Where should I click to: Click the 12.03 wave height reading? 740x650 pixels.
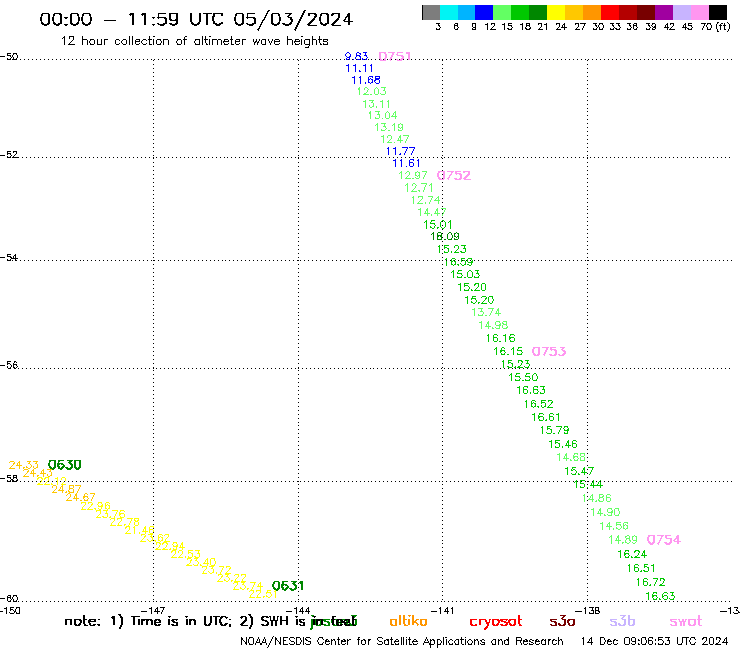pos(371,92)
